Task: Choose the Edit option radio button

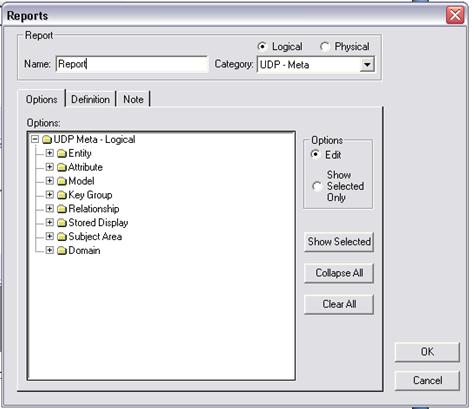Action: point(315,155)
